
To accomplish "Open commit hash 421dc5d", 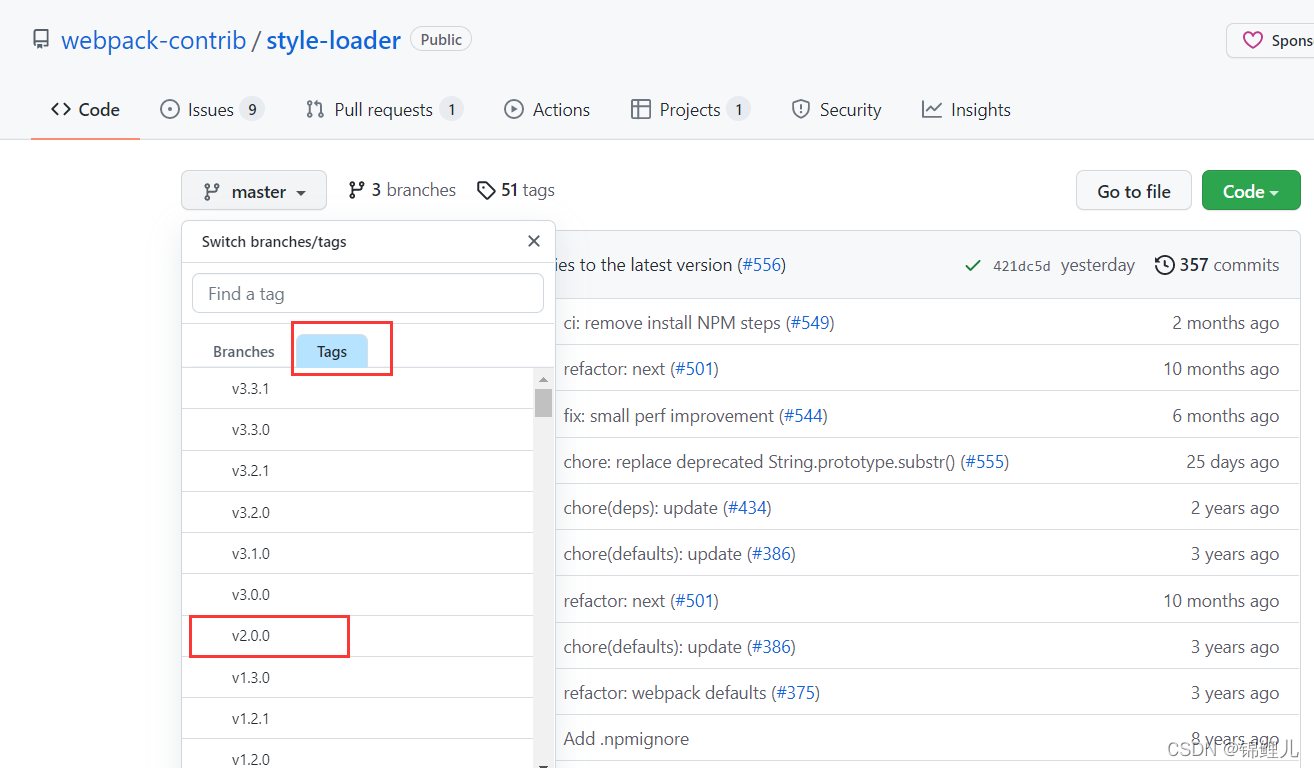I will pyautogui.click(x=1021, y=266).
